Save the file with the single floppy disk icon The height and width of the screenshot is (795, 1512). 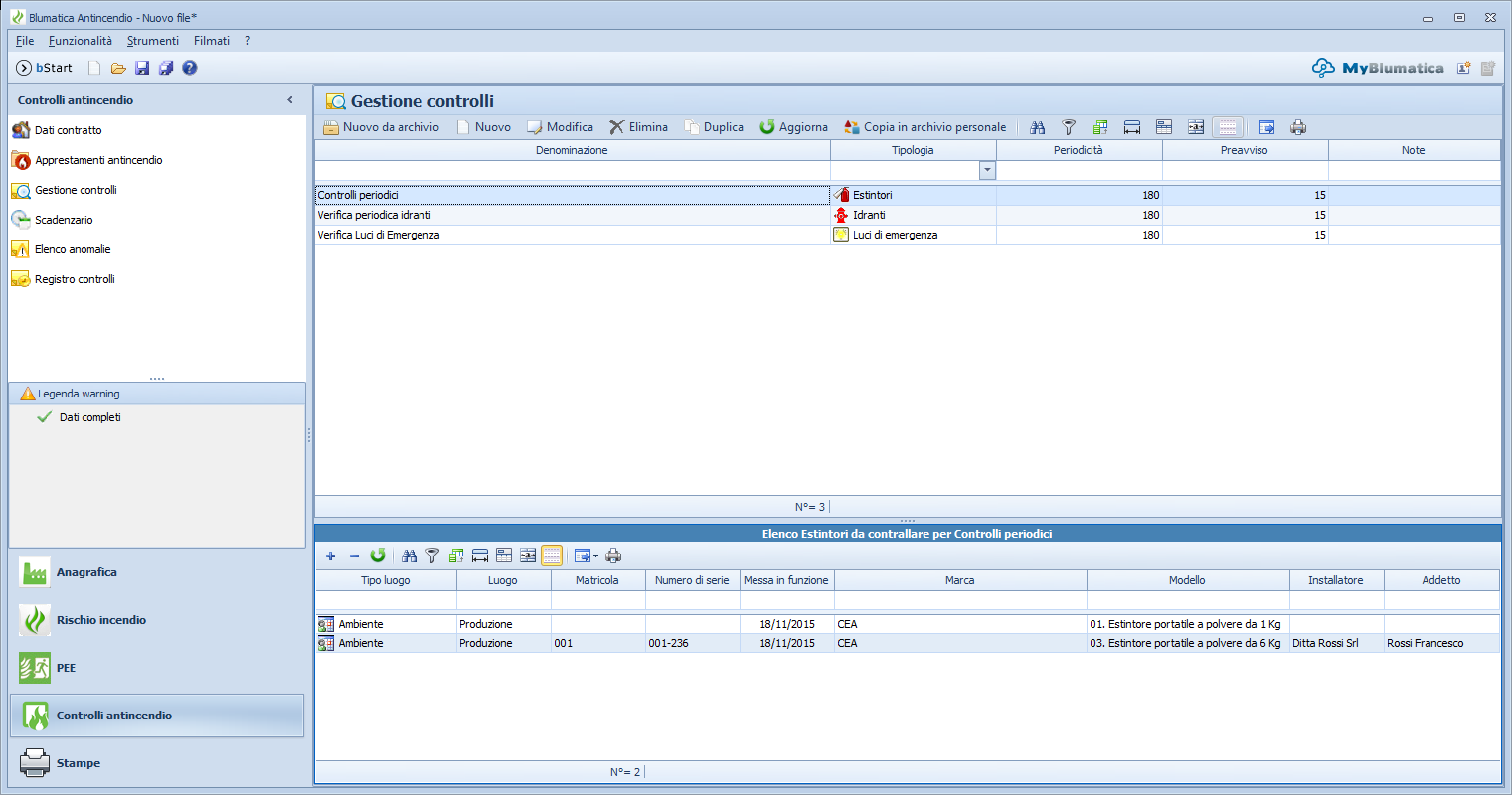142,68
